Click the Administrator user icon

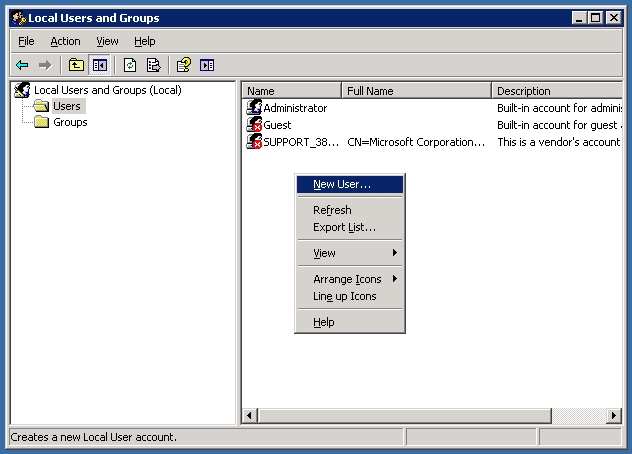(x=254, y=108)
